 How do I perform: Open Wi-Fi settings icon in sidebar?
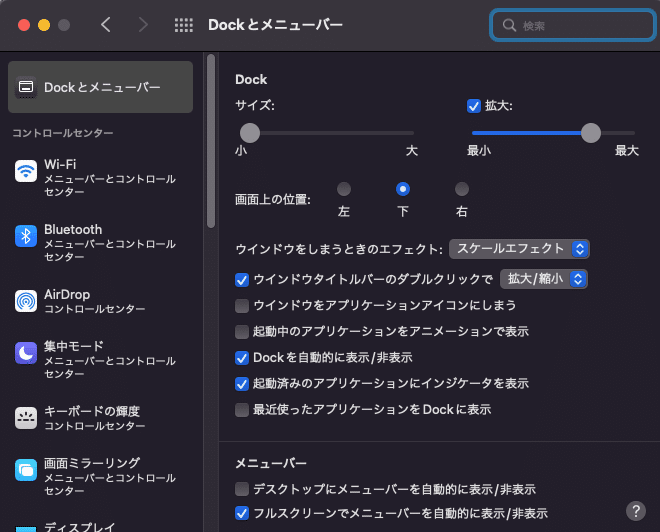click(x=26, y=171)
